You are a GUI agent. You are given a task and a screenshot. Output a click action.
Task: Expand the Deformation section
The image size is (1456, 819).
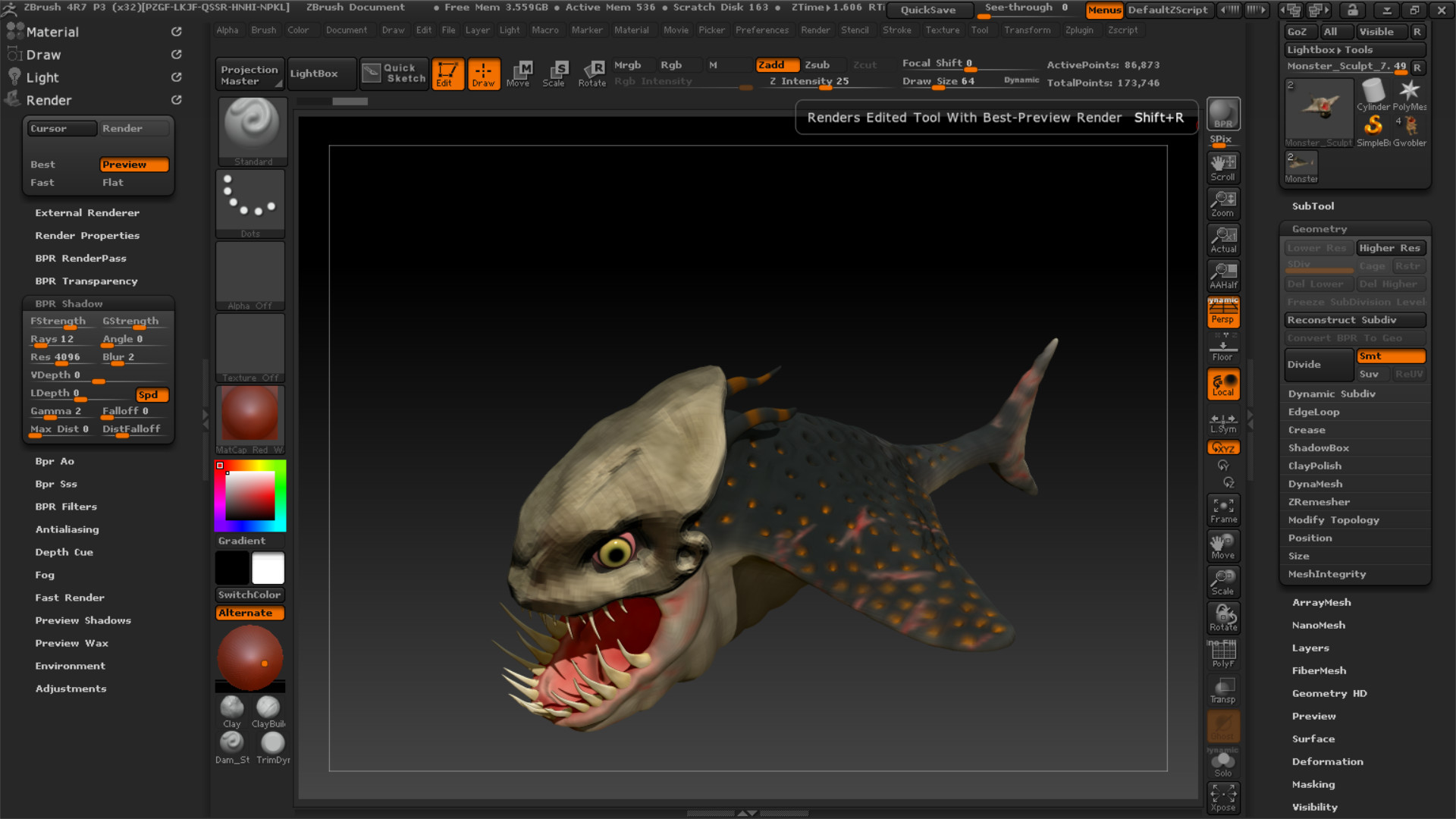coord(1327,762)
